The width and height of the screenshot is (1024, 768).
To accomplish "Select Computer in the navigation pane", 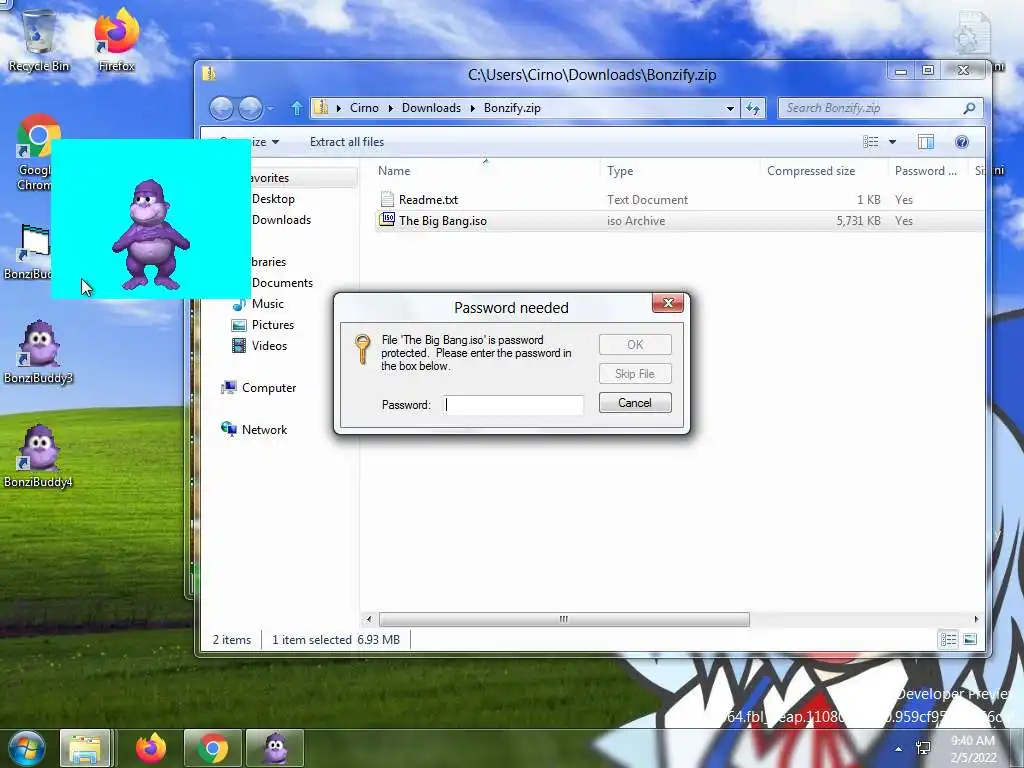I will pyautogui.click(x=269, y=388).
